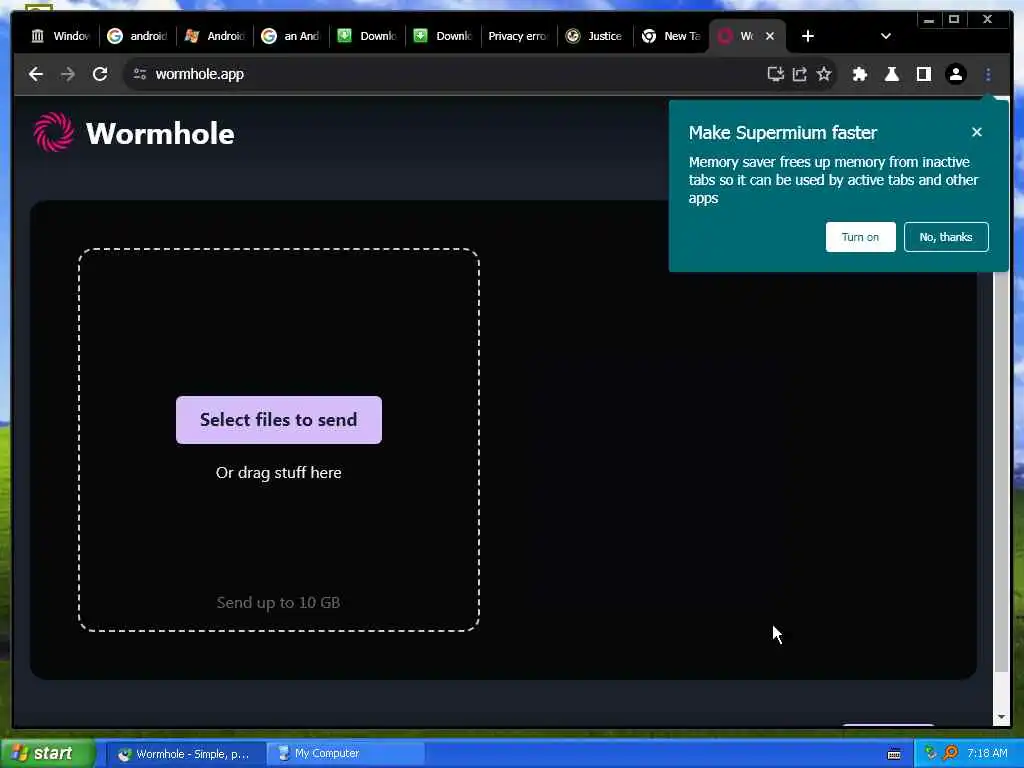Switch to the Android tab with Windows flag icon
Image resolution: width=1024 pixels, height=768 pixels.
pyautogui.click(x=215, y=36)
